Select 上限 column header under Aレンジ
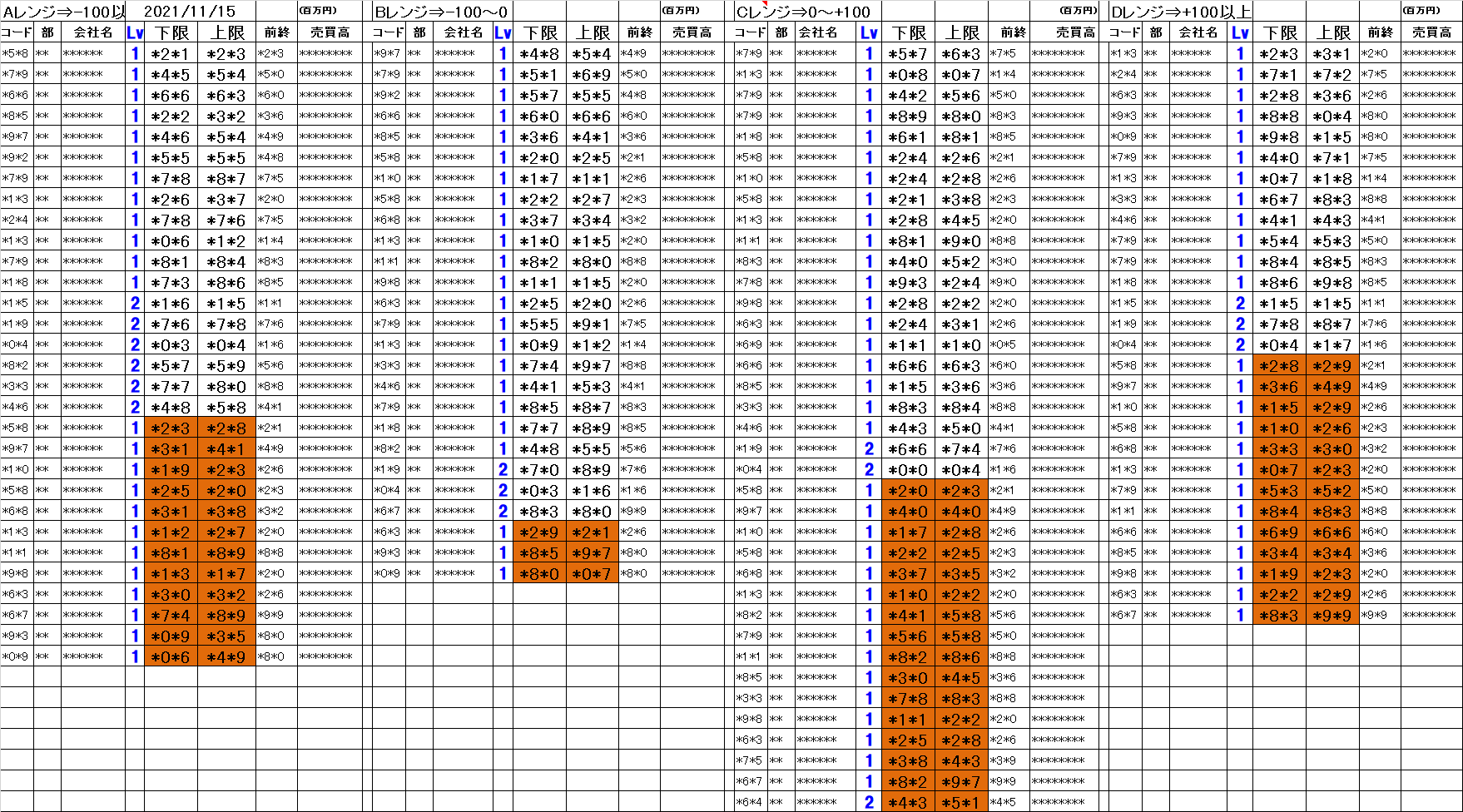 click(226, 32)
